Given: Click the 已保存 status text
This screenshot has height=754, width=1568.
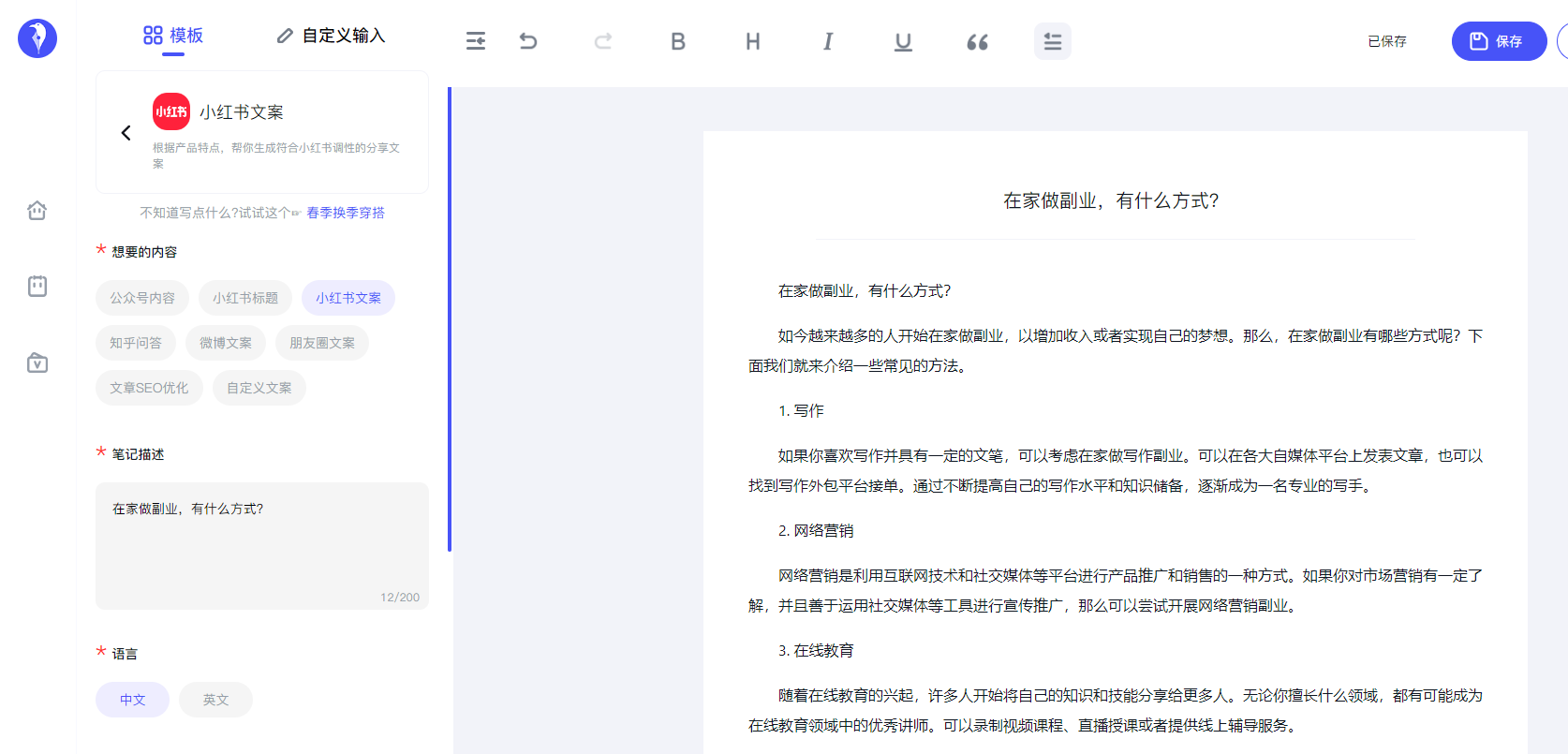Looking at the screenshot, I should (x=1387, y=41).
